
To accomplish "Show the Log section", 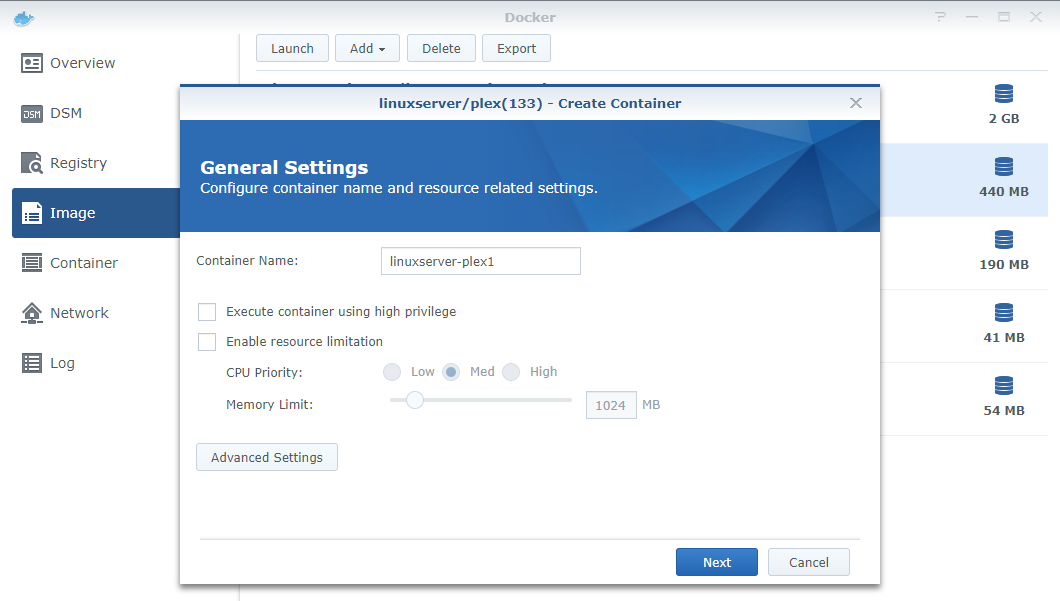I will coord(62,363).
